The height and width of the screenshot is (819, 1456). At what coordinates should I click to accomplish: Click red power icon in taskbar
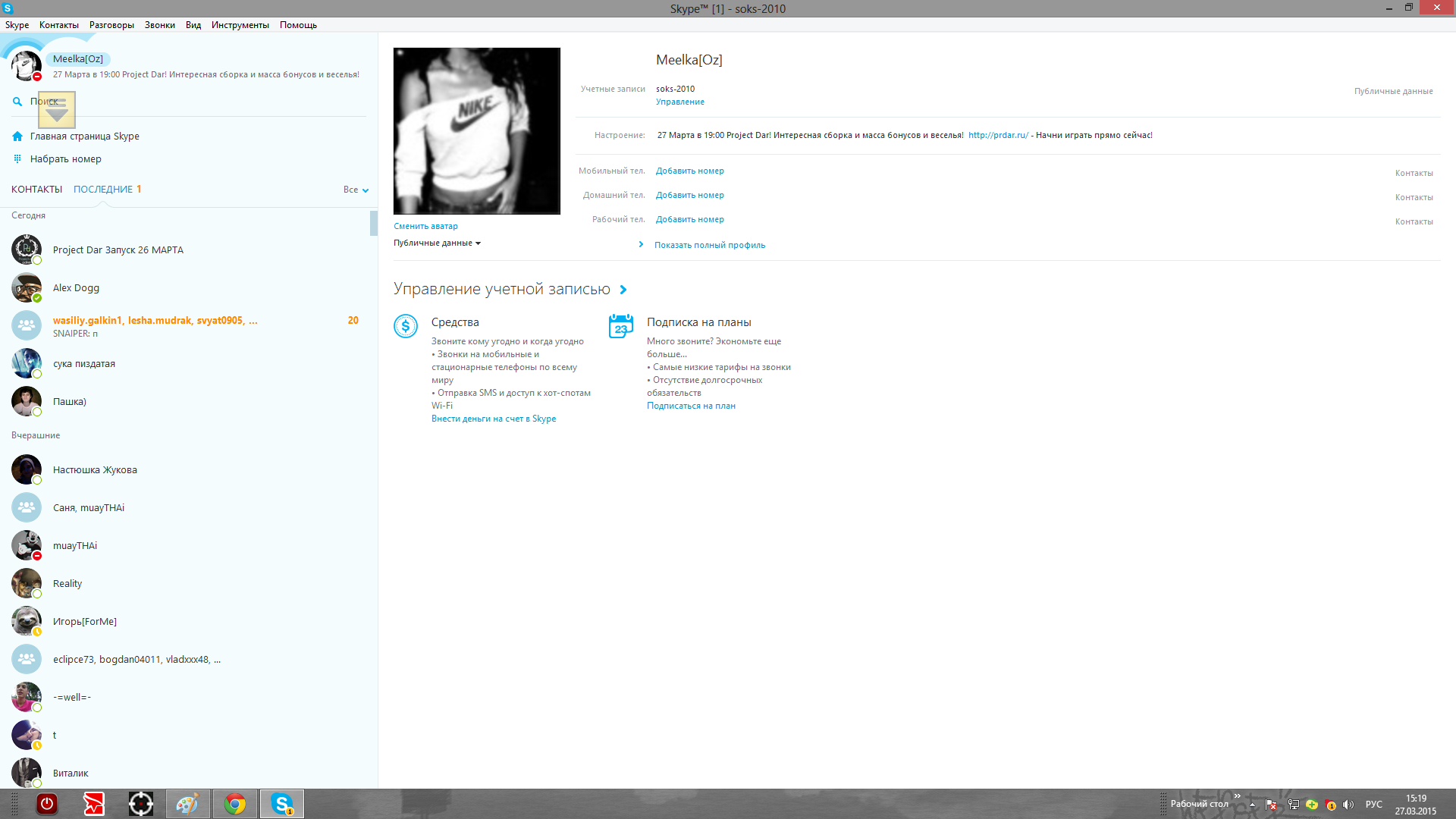click(x=47, y=804)
